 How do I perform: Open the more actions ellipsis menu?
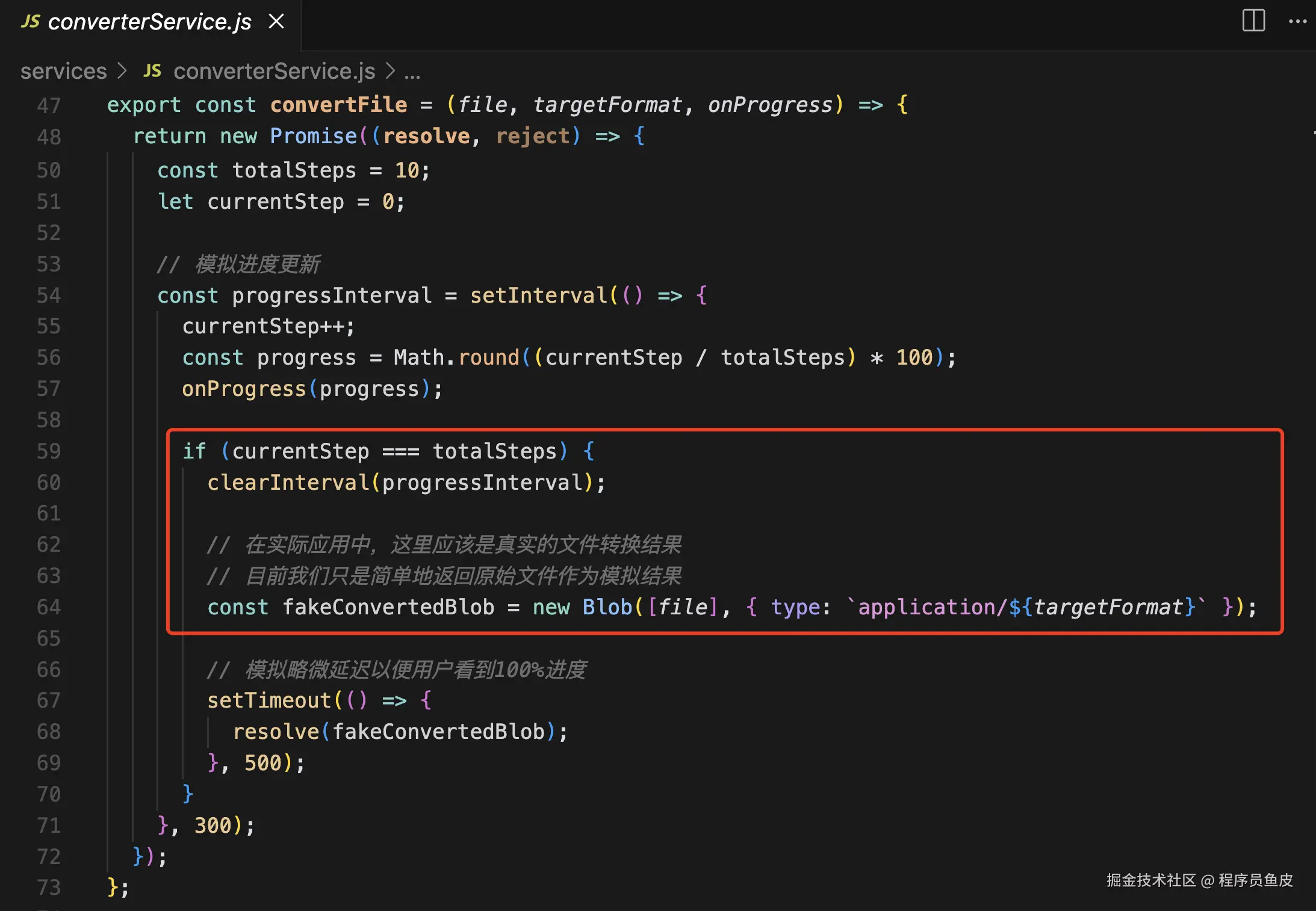(1297, 22)
